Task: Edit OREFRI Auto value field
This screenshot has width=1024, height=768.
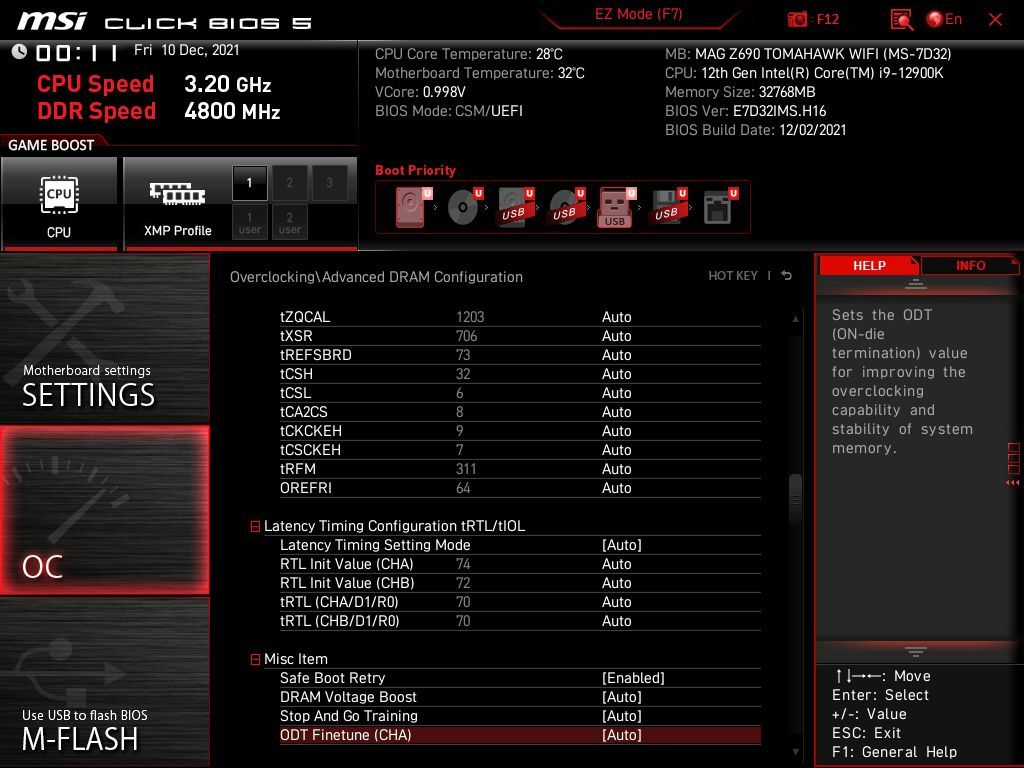Action: [x=616, y=487]
